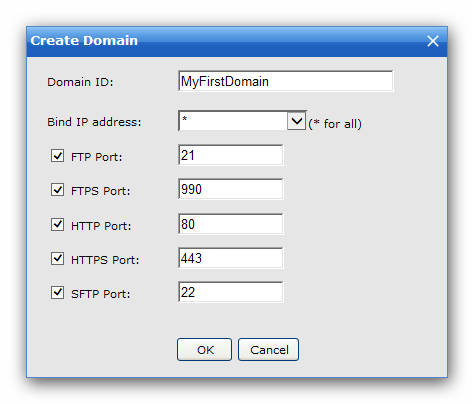The width and height of the screenshot is (474, 404).
Task: Focus the Domain ID text field
Action: tap(286, 81)
